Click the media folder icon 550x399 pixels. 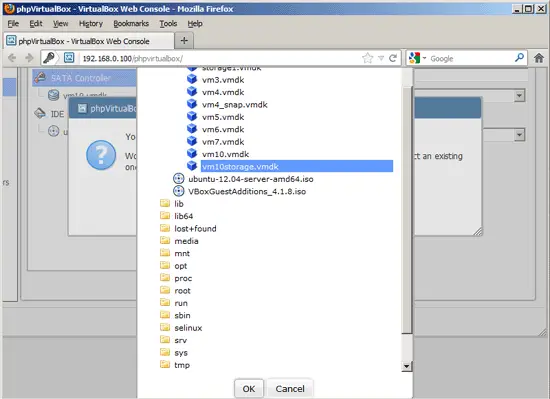165,241
